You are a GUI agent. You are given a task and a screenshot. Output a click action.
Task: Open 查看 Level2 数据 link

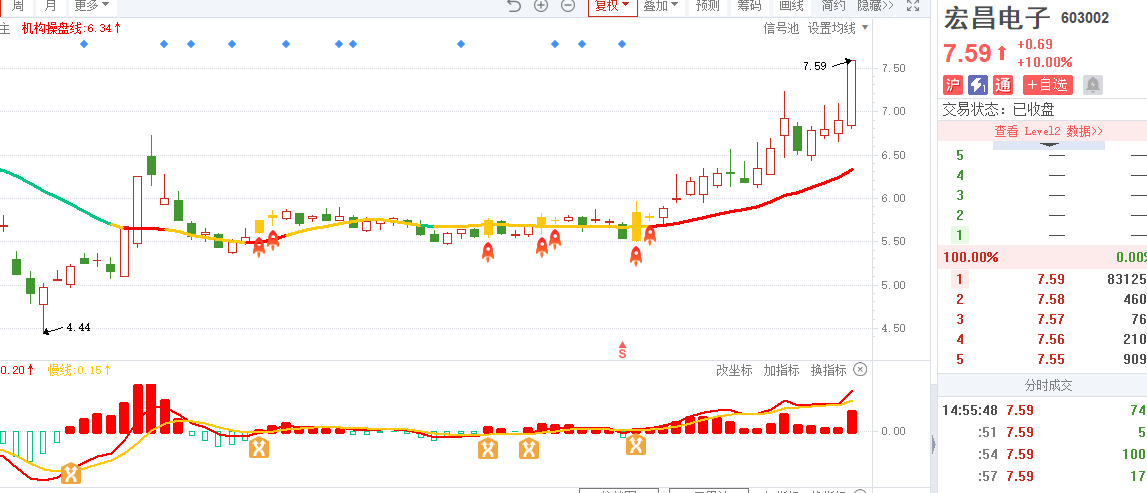tap(1048, 132)
